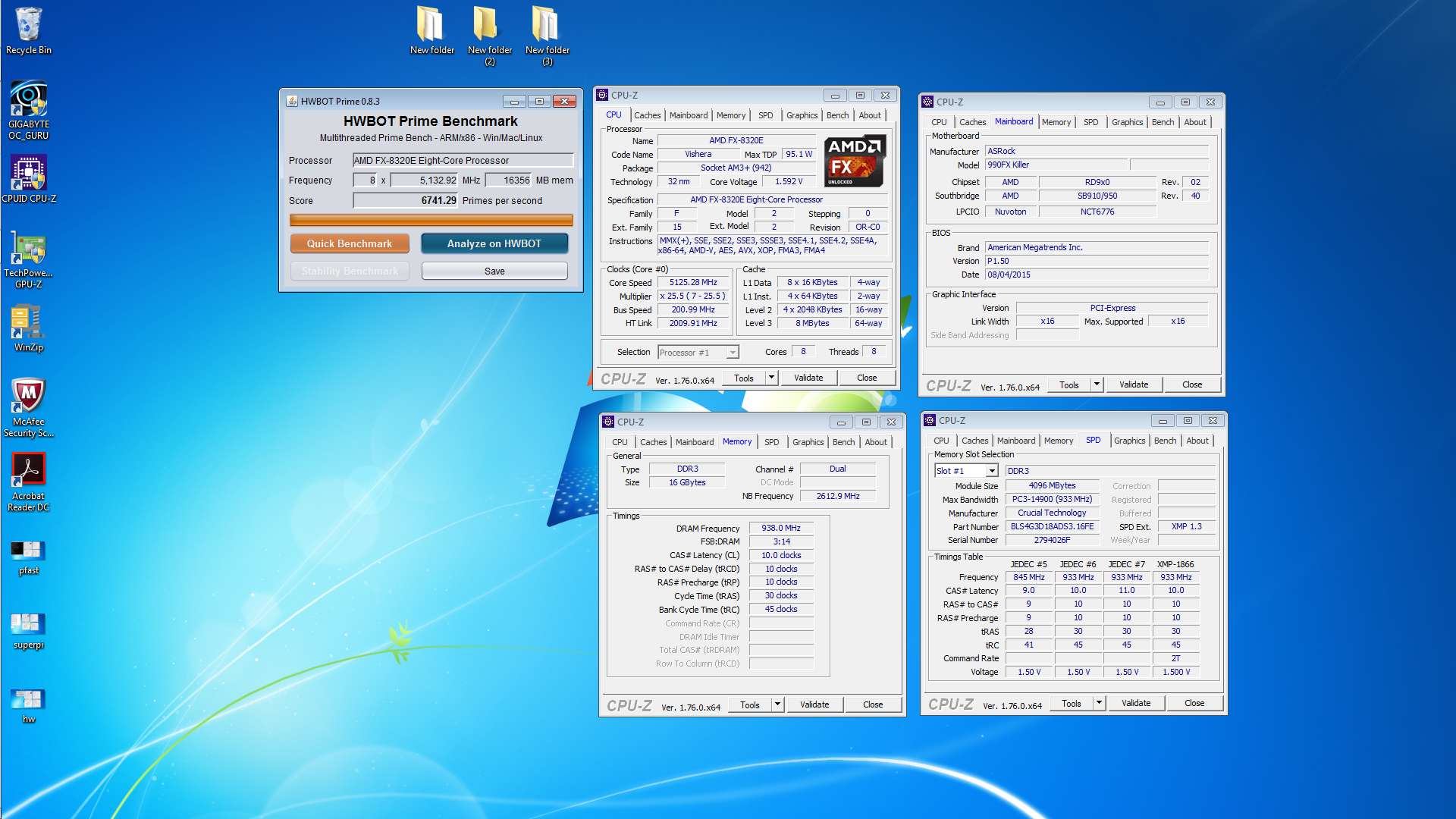This screenshot has height=819, width=1456.
Task: Click Max Bandwidth value PC3-14900
Action: 1052,499
